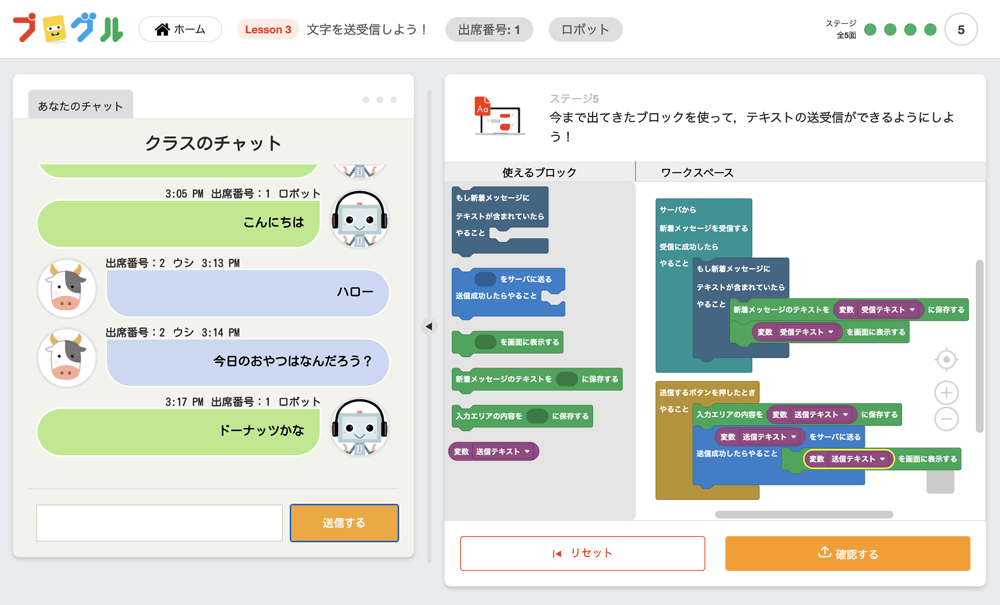Click the 今日のおやつはなんだろう？ message

(248, 362)
